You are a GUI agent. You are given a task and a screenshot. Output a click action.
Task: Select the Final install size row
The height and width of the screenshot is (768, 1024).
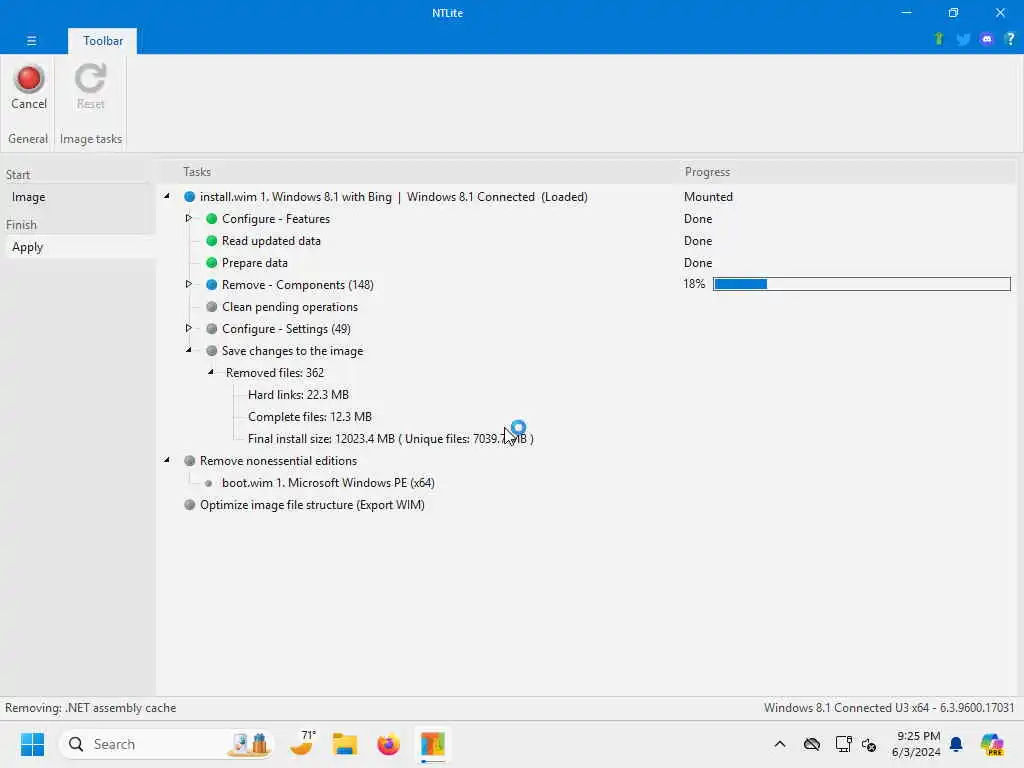point(391,439)
